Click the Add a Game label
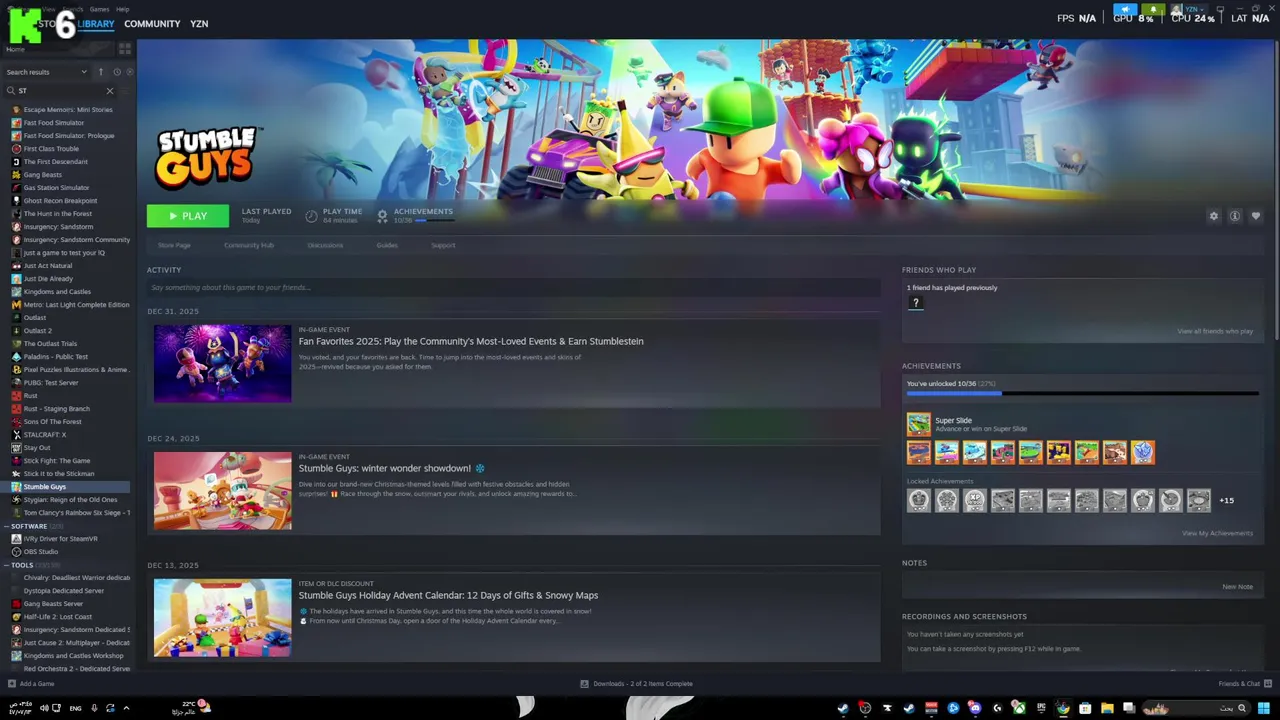The width and height of the screenshot is (1280, 720). coord(37,684)
